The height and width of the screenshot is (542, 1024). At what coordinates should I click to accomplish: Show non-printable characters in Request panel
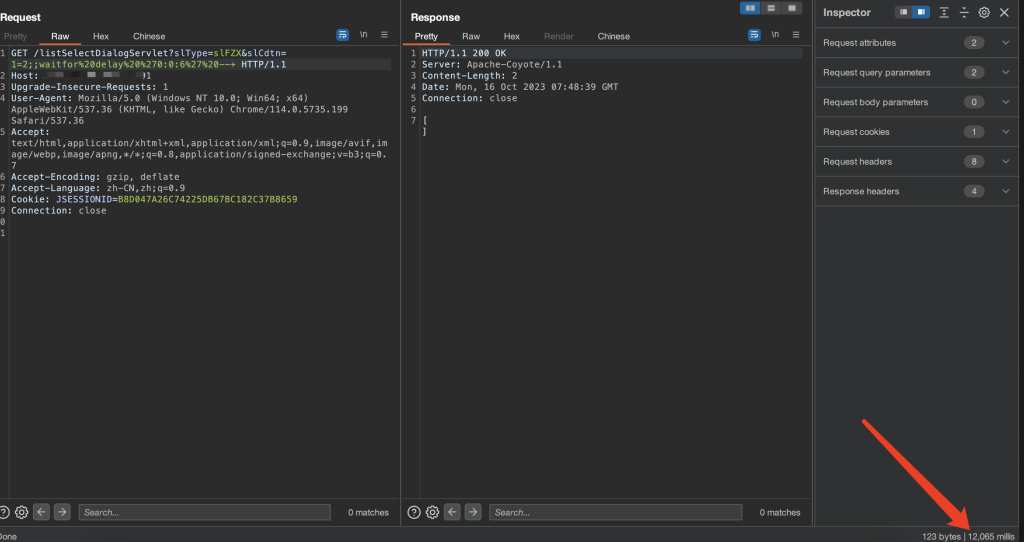pos(363,35)
